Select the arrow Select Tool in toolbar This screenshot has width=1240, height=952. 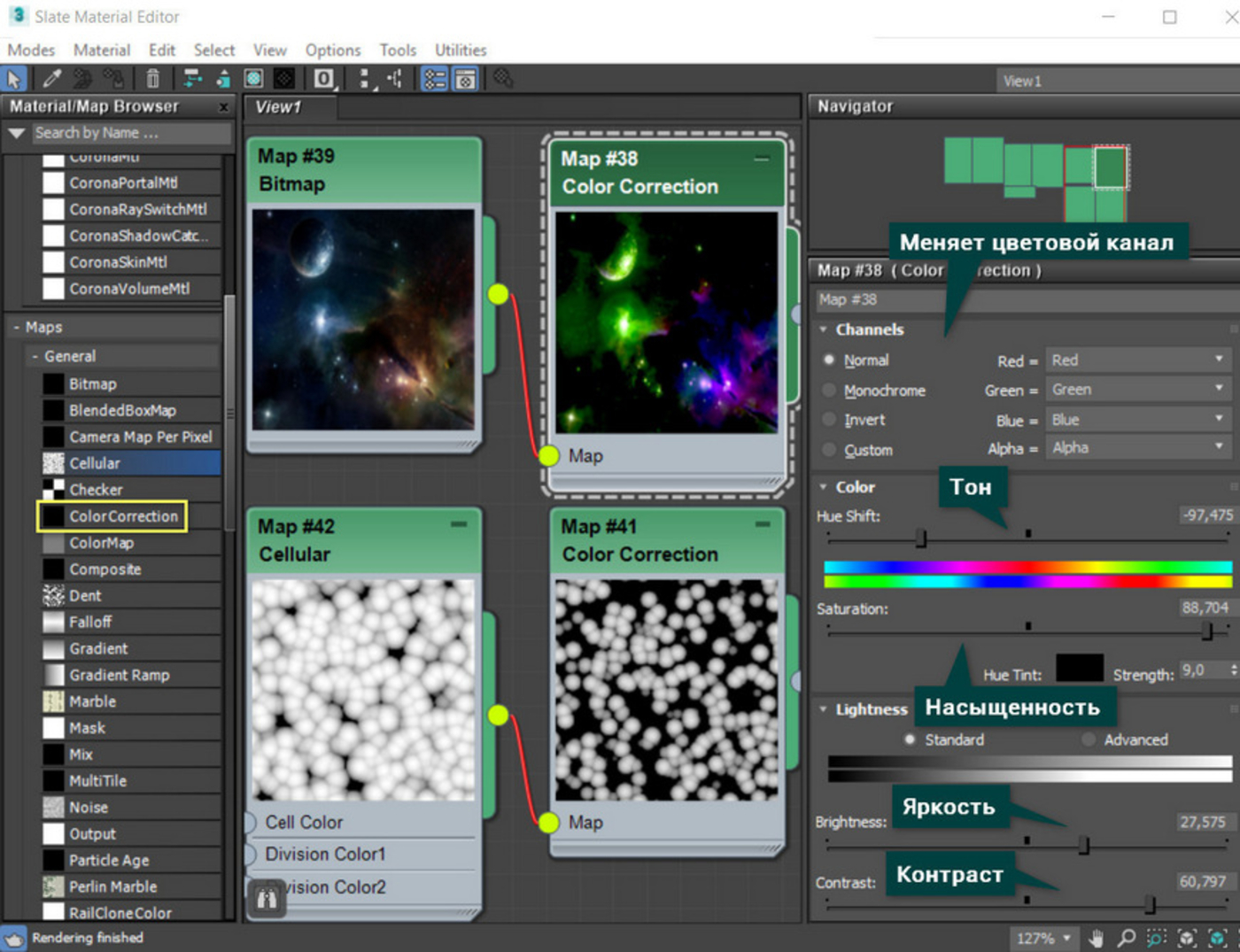click(x=14, y=79)
